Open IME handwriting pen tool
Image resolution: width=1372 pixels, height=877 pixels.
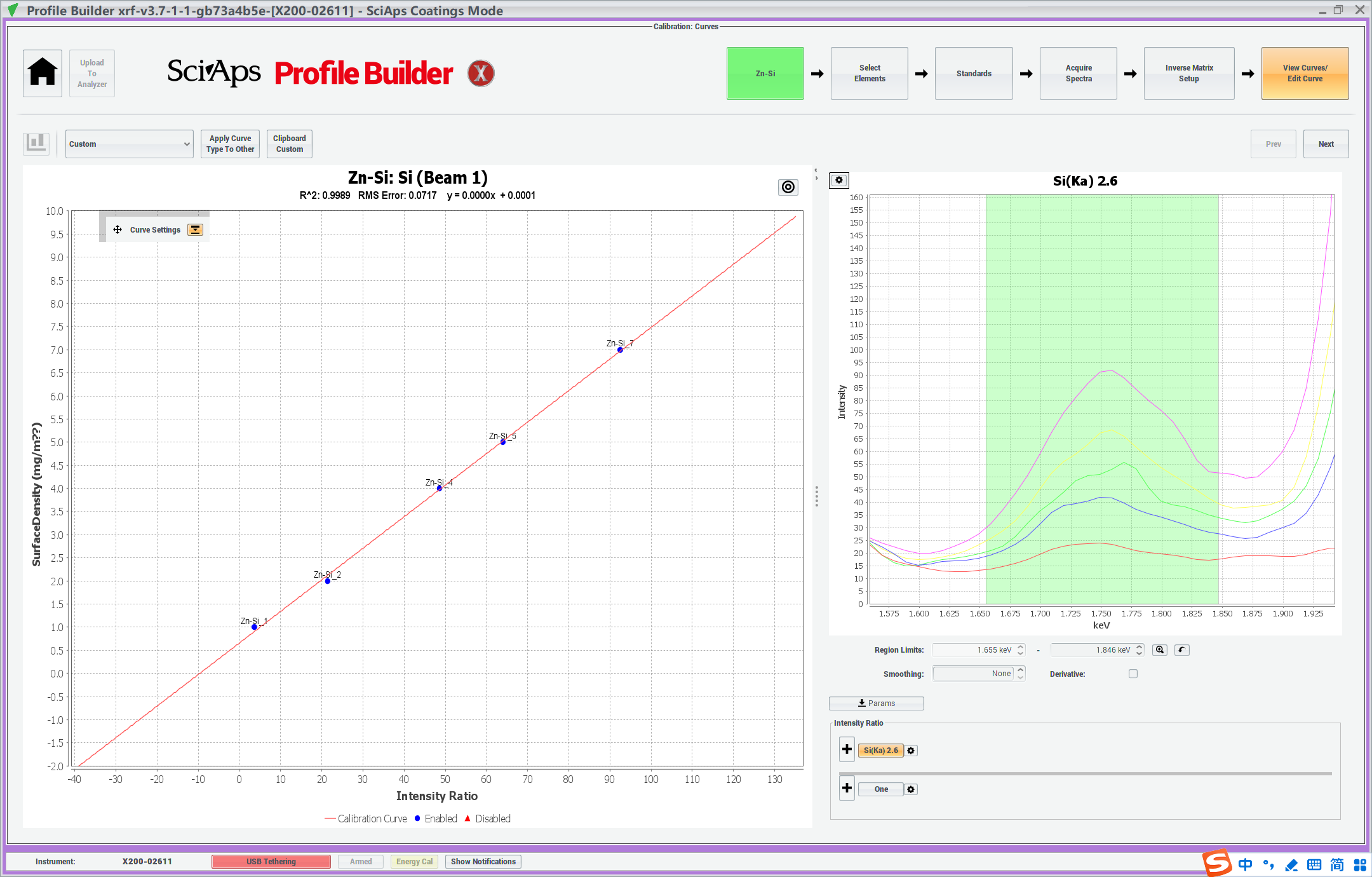click(x=1291, y=864)
